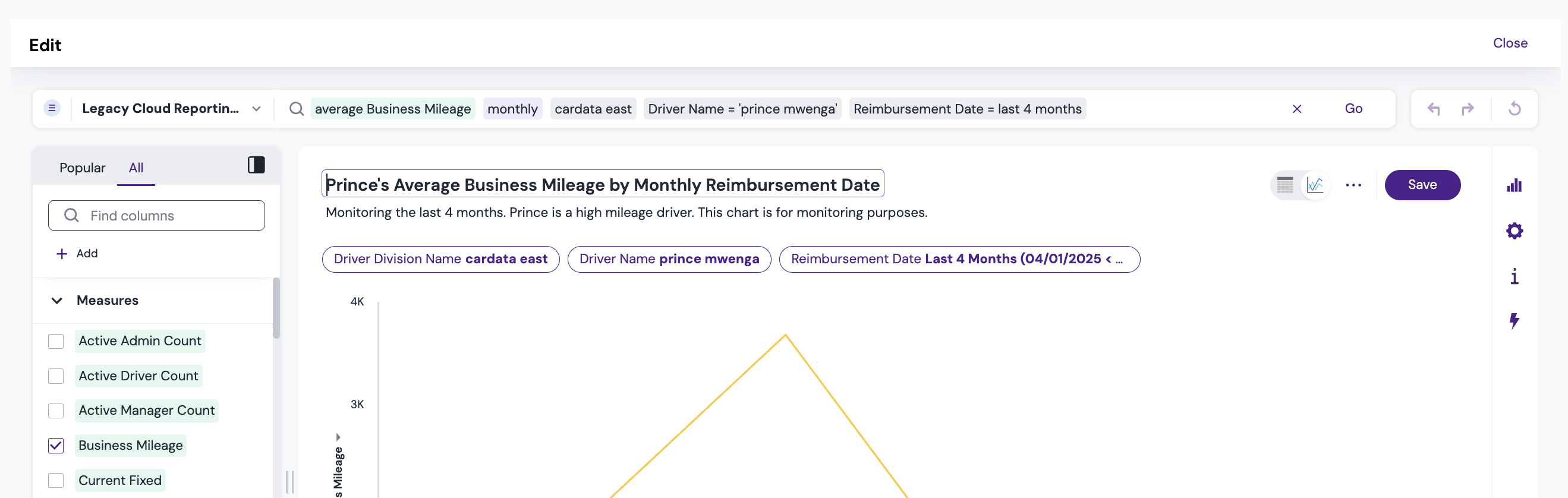Collapse the columns side panel icon
This screenshot has width=1568, height=498.
(256, 165)
